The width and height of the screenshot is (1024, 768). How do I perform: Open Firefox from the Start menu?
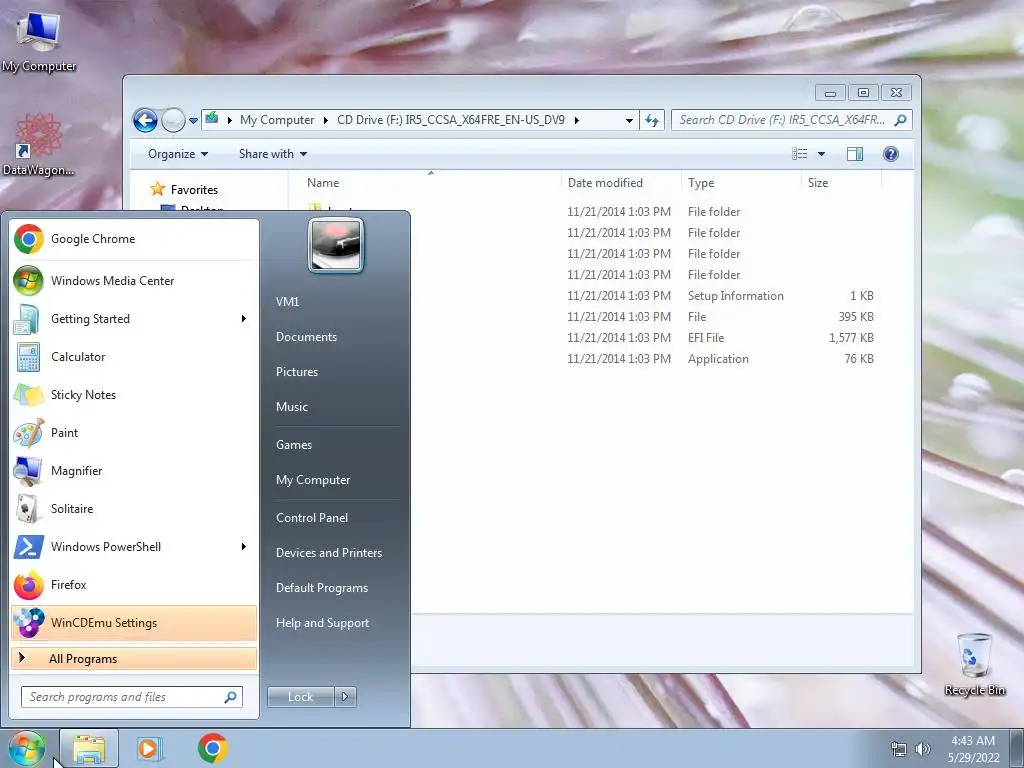point(134,584)
